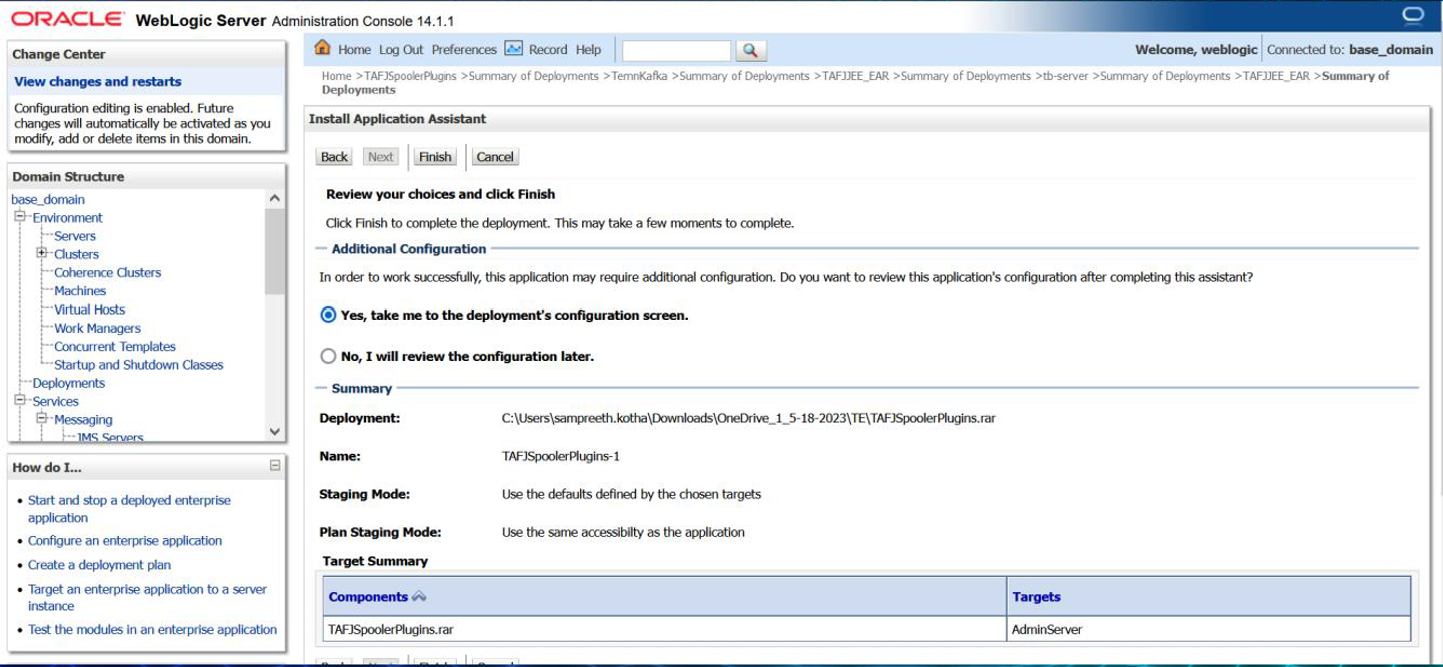Click the Domain Structure scroll down arrow
The image size is (1443, 667).
tap(275, 432)
